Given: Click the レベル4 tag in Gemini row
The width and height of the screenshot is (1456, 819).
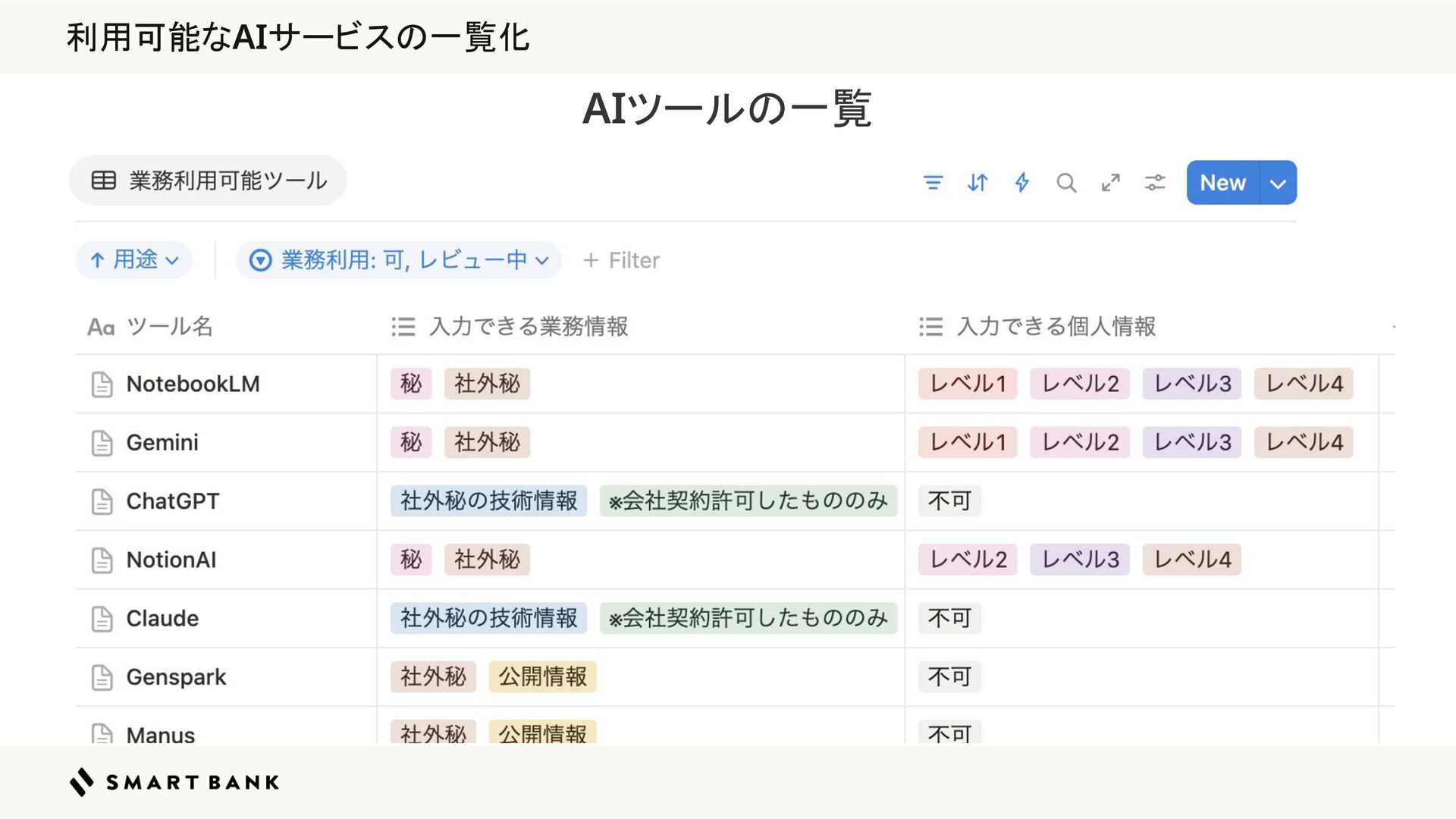Looking at the screenshot, I should click(x=1304, y=442).
